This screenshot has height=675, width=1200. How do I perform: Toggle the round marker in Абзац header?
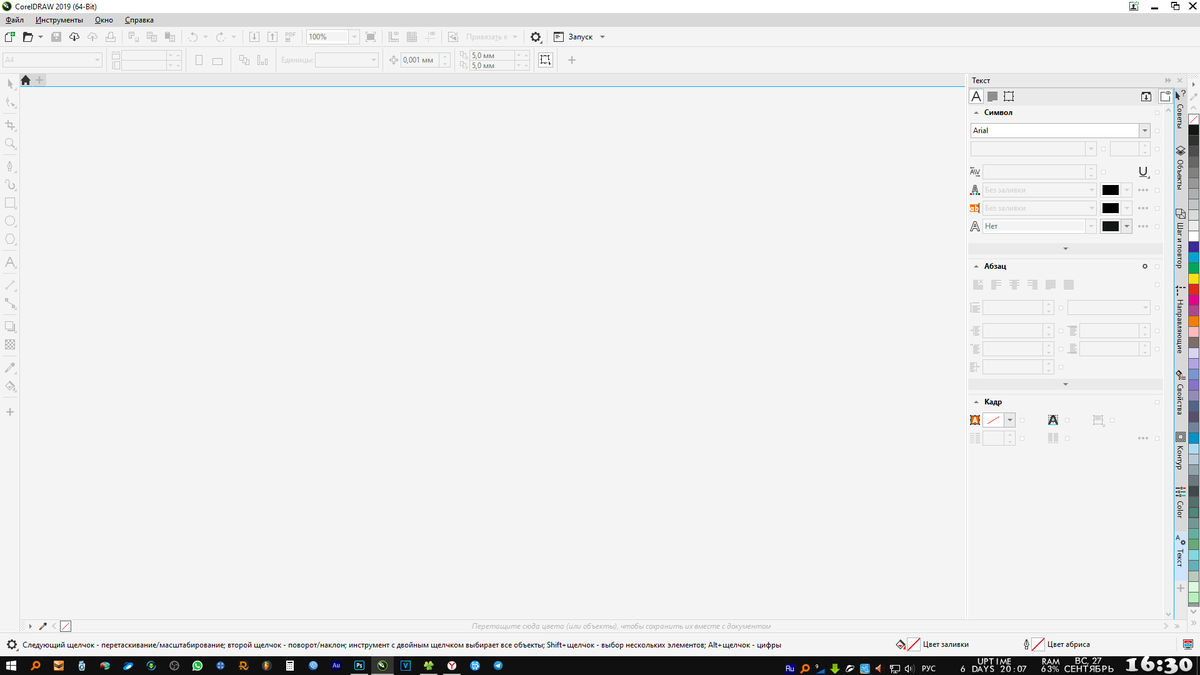(x=1144, y=266)
